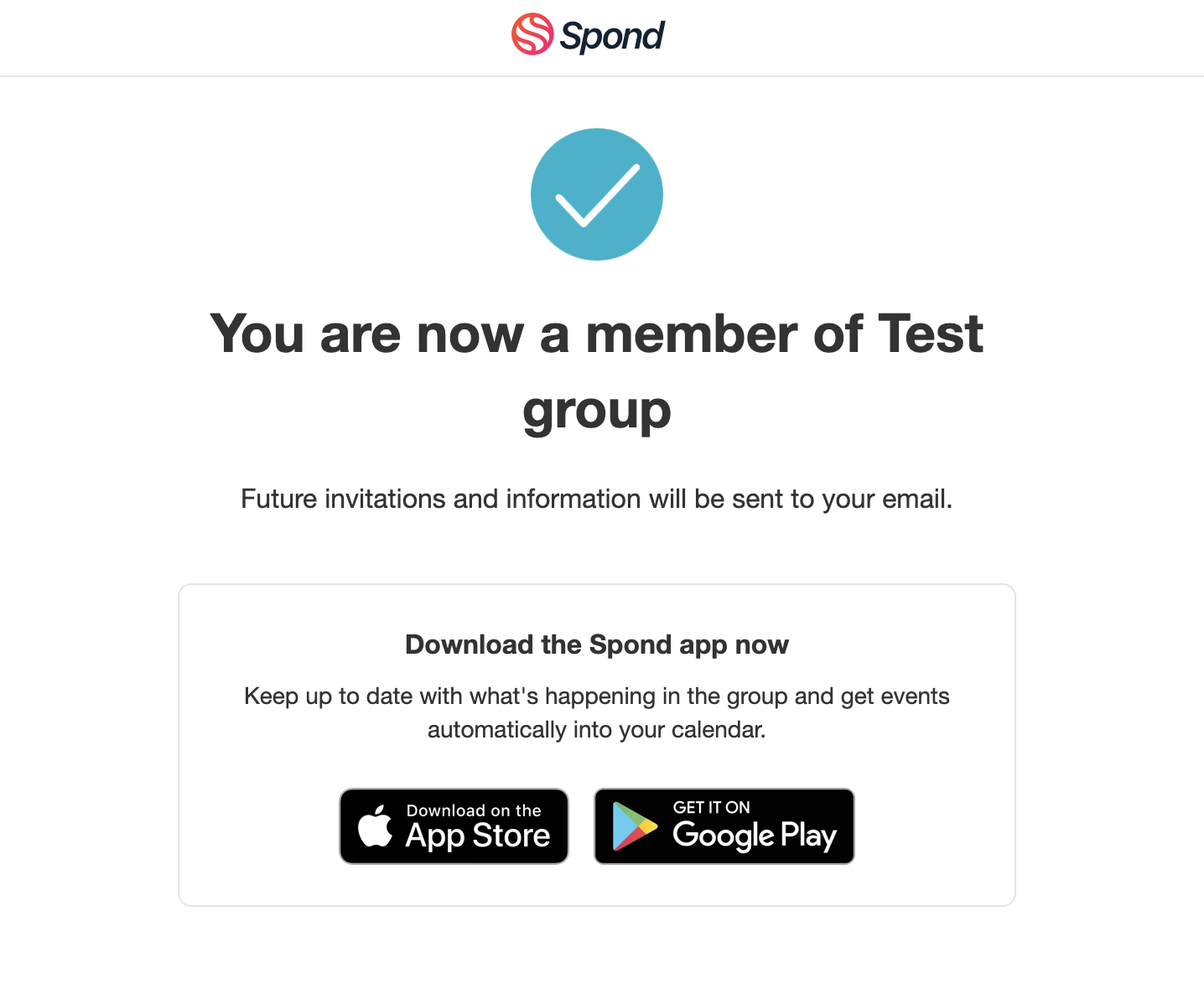Click the Spond wordmark in header
This screenshot has height=999, width=1204.
pyautogui.click(x=611, y=37)
